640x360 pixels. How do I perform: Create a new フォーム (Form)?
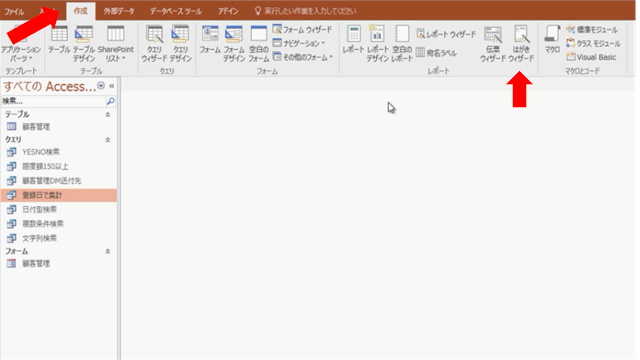coord(210,40)
